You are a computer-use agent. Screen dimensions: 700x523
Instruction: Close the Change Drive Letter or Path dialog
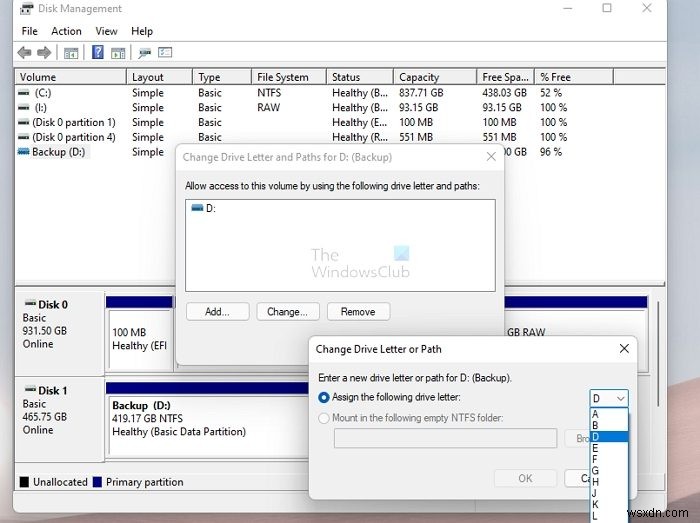pos(624,349)
